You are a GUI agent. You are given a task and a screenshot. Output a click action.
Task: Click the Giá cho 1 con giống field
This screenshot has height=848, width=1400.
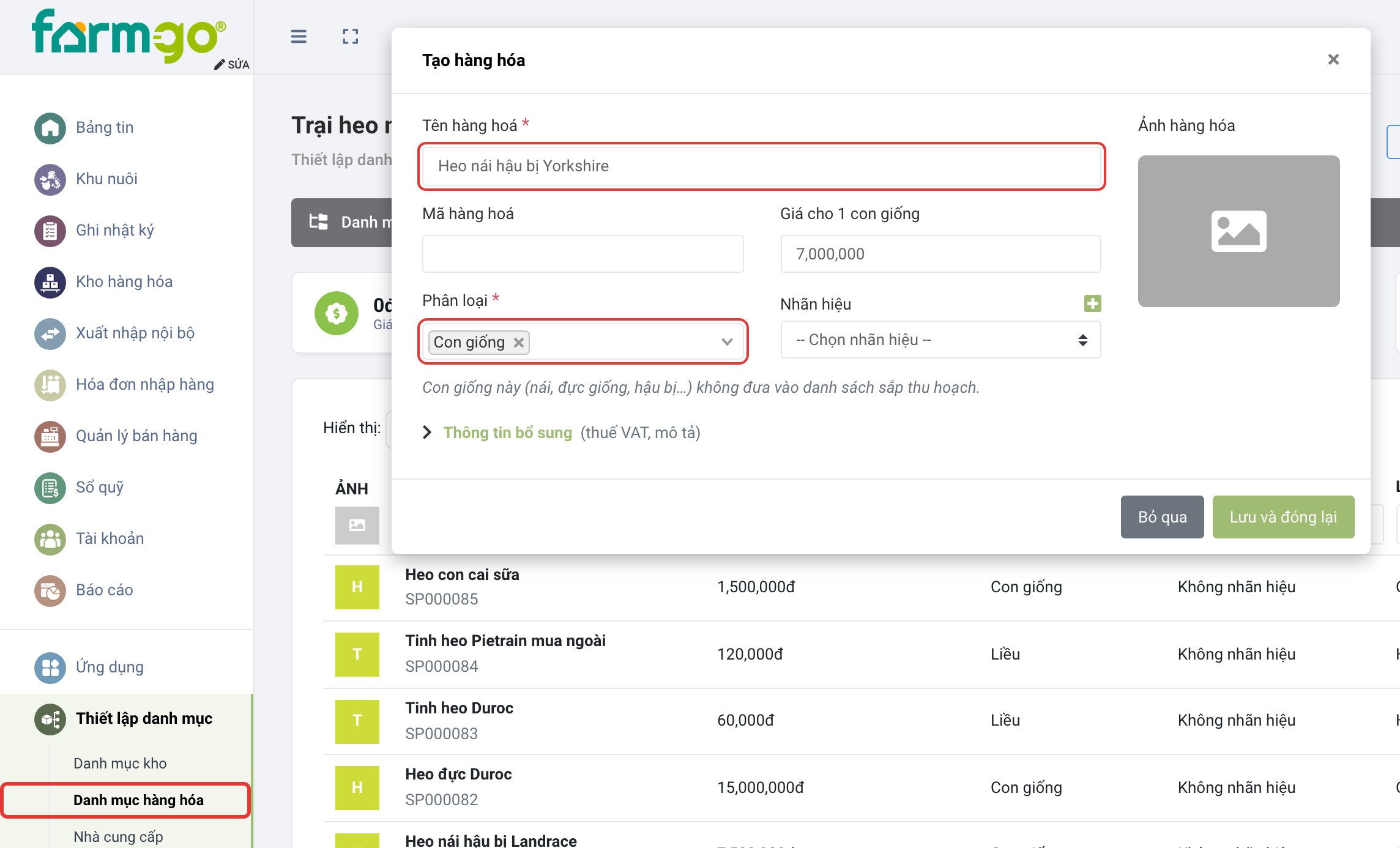[940, 254]
